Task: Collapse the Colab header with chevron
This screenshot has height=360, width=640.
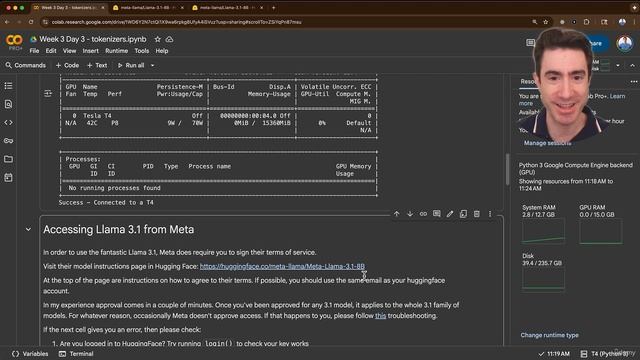Action: coord(632,65)
